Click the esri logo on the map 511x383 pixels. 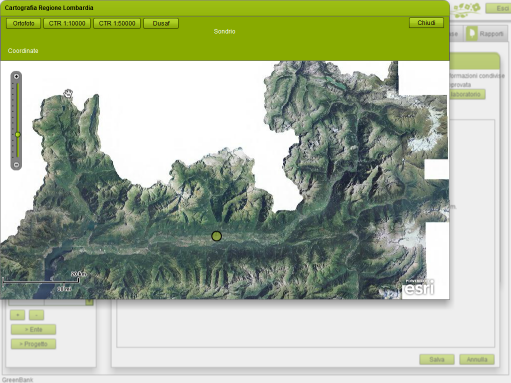pyautogui.click(x=419, y=287)
